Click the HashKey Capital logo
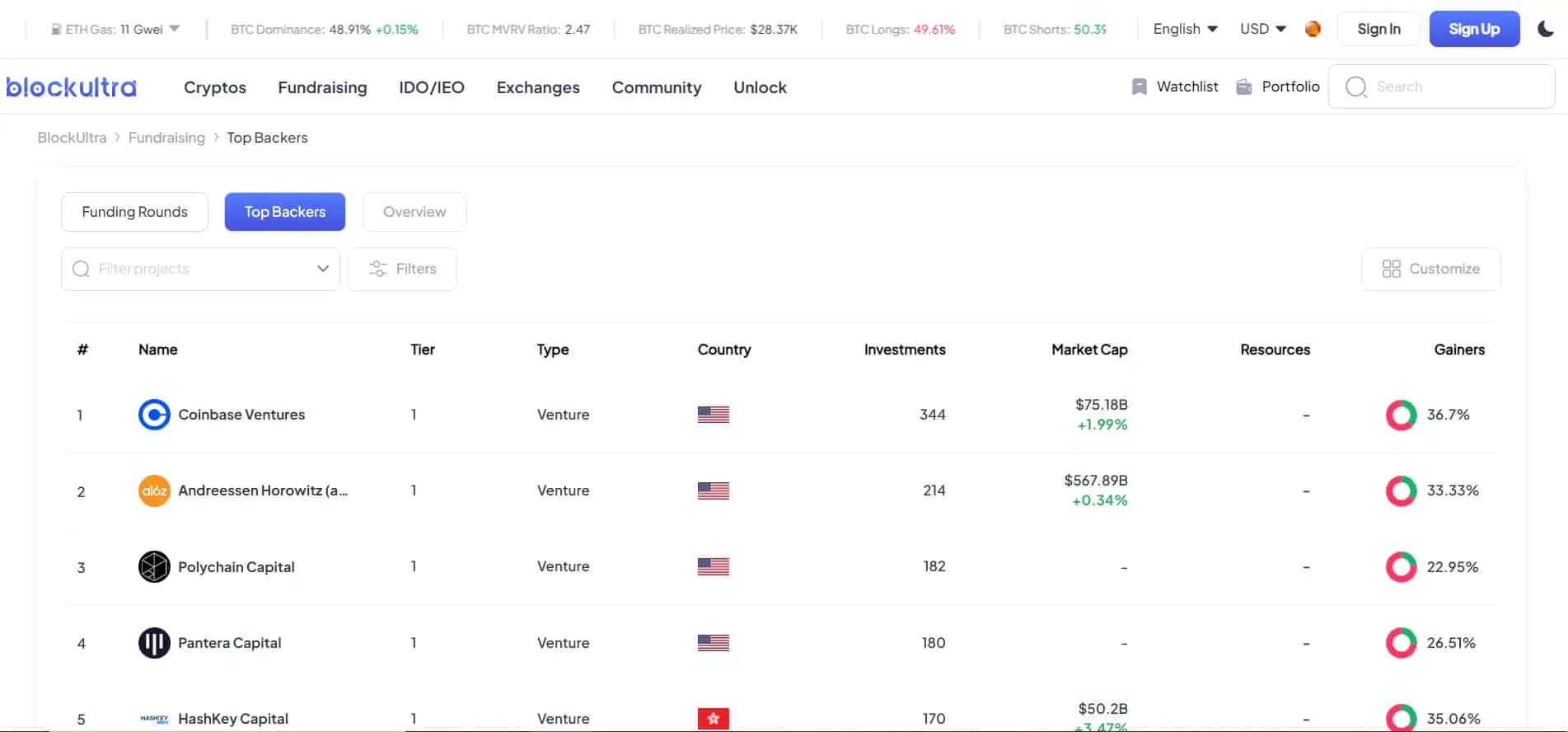The width and height of the screenshot is (1568, 732). [154, 719]
